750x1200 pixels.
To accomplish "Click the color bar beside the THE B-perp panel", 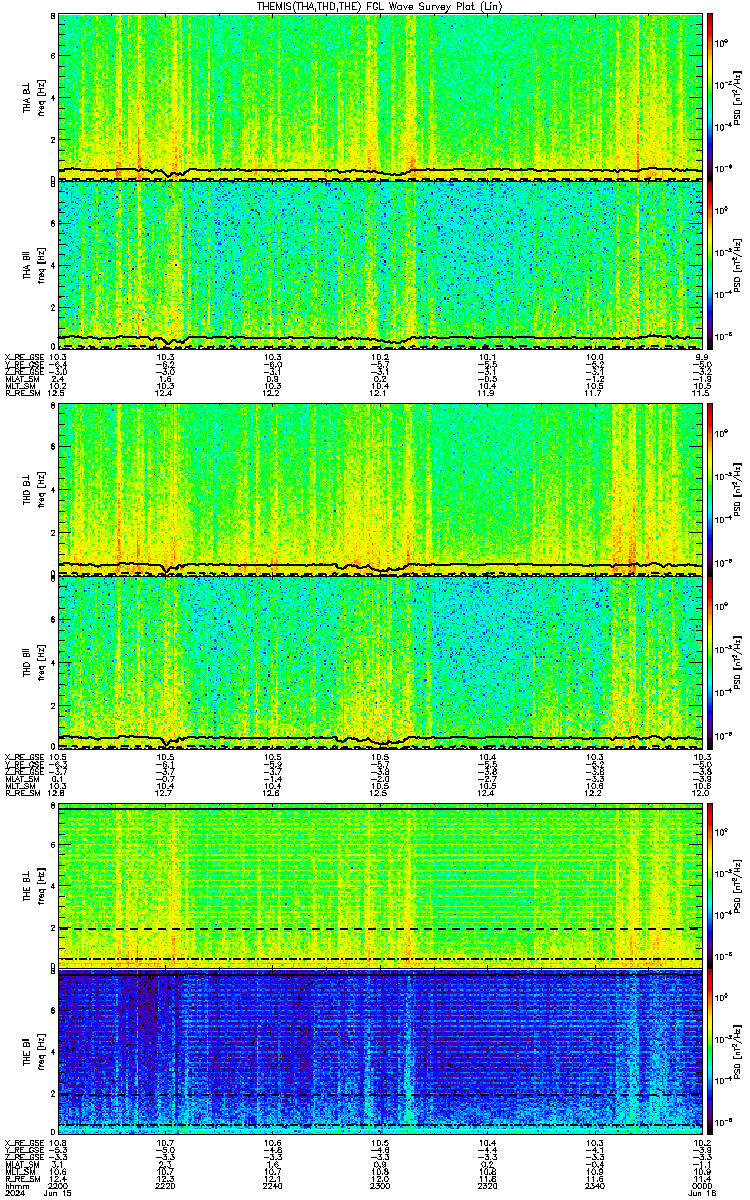I will click(710, 886).
